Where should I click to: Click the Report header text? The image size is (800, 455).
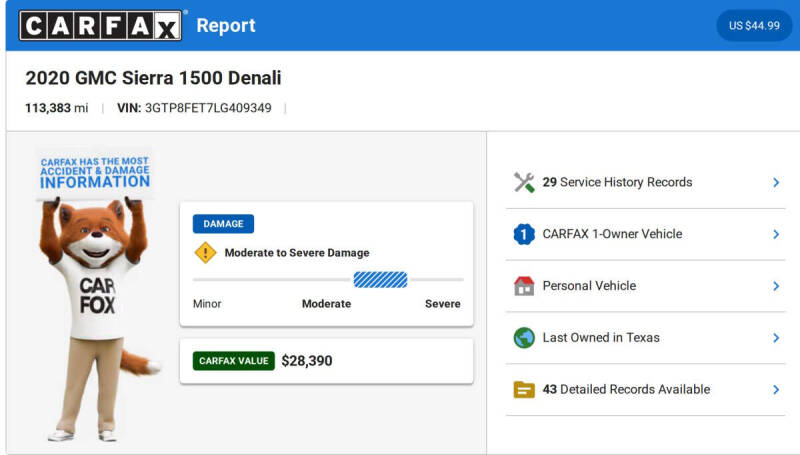point(226,26)
